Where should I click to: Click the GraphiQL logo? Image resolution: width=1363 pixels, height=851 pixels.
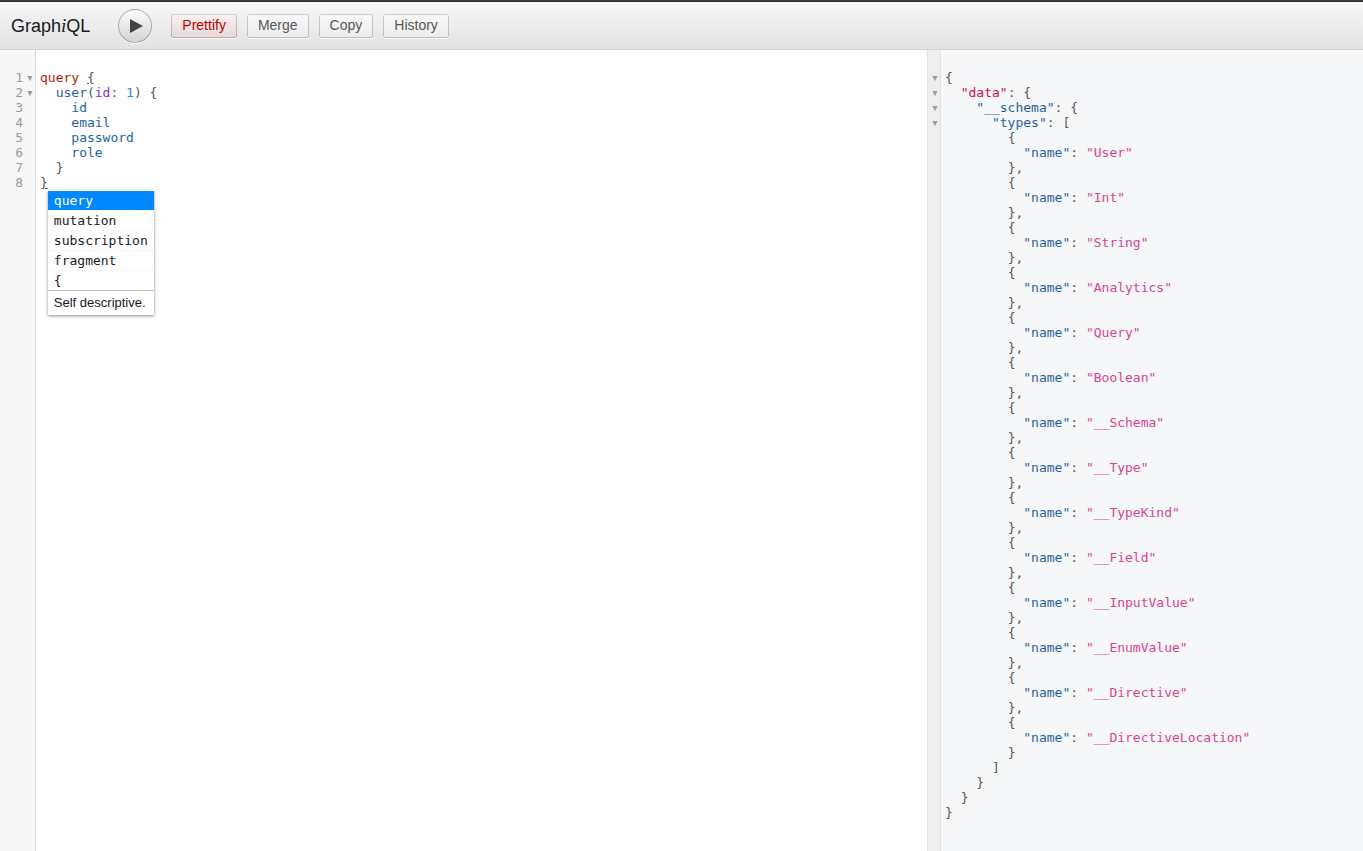(x=50, y=26)
